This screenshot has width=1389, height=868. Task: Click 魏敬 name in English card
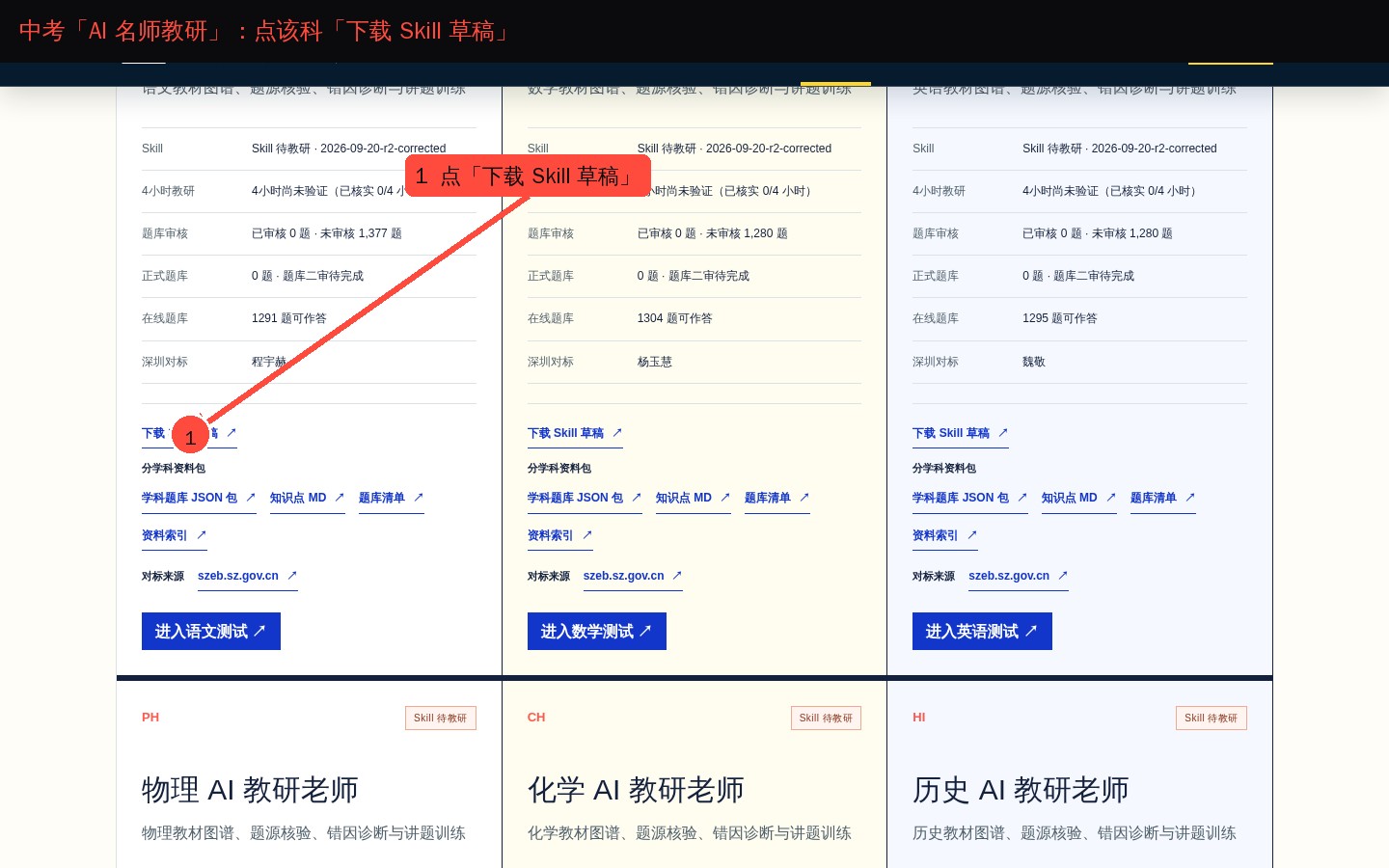[1034, 363]
